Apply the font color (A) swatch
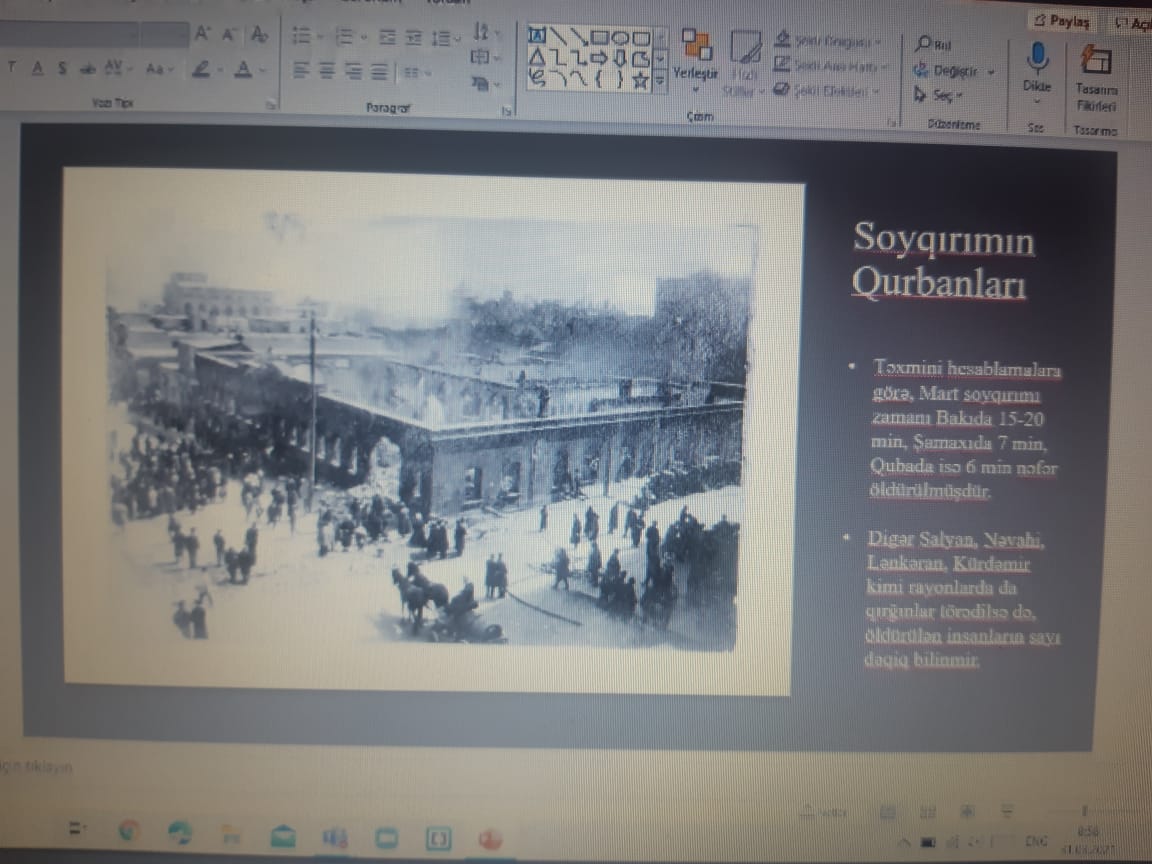 (x=243, y=70)
